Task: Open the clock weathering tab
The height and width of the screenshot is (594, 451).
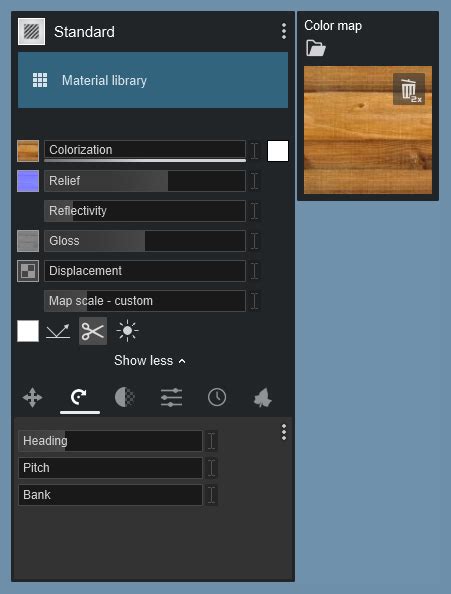Action: (x=217, y=398)
